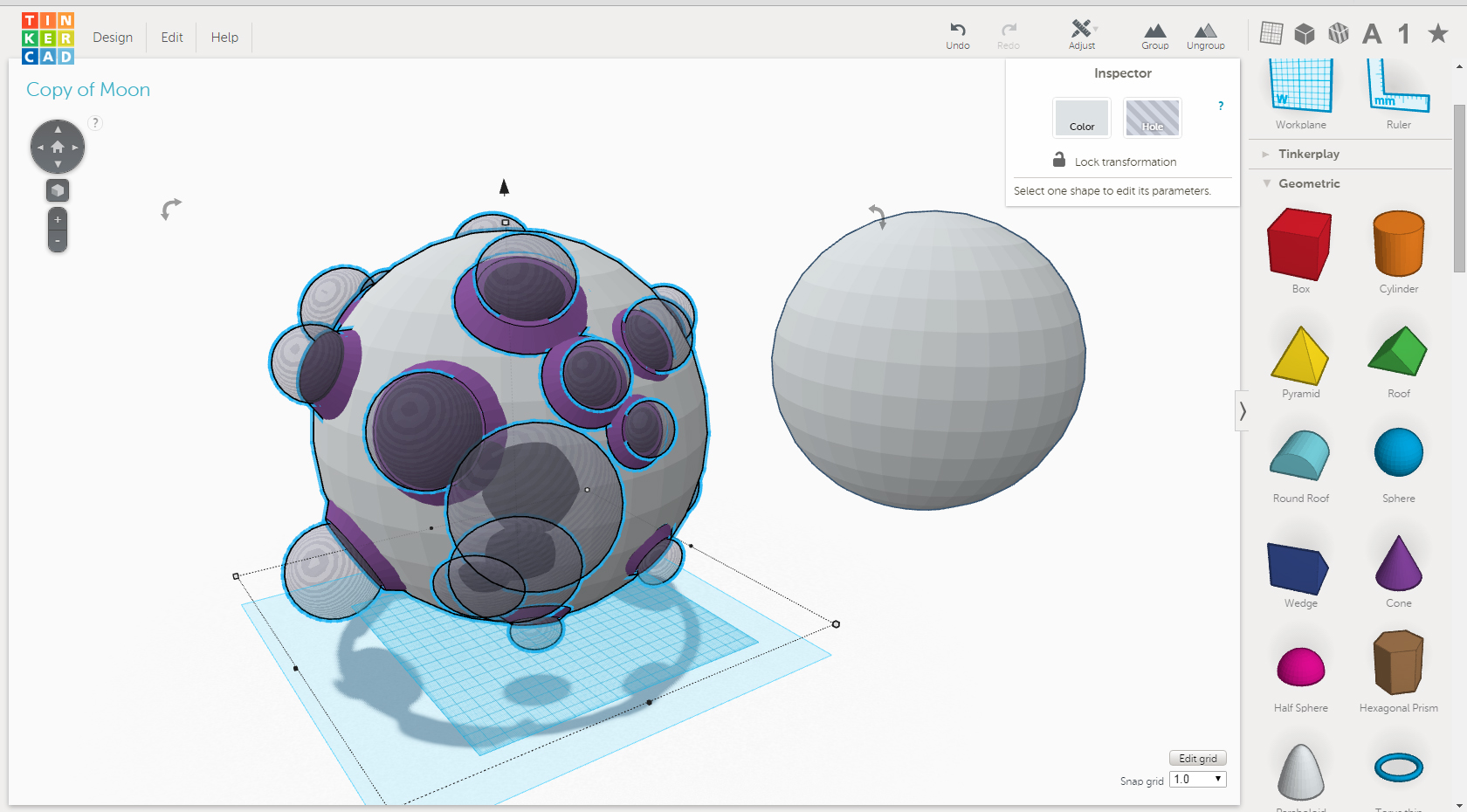This screenshot has width=1467, height=812.
Task: Pick the Ruler helper tool
Action: tap(1399, 93)
